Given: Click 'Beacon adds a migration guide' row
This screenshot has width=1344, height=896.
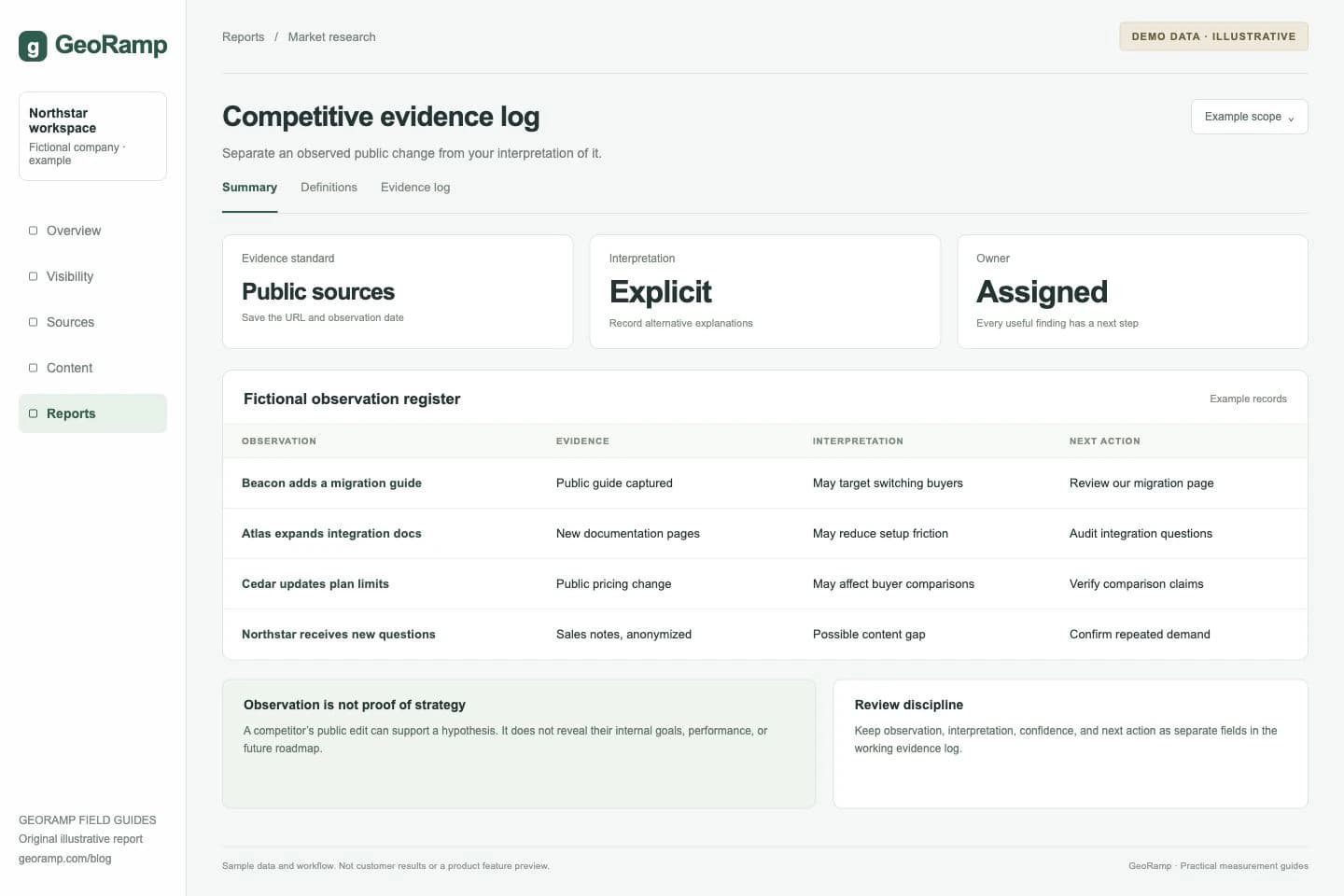Looking at the screenshot, I should coord(764,483).
